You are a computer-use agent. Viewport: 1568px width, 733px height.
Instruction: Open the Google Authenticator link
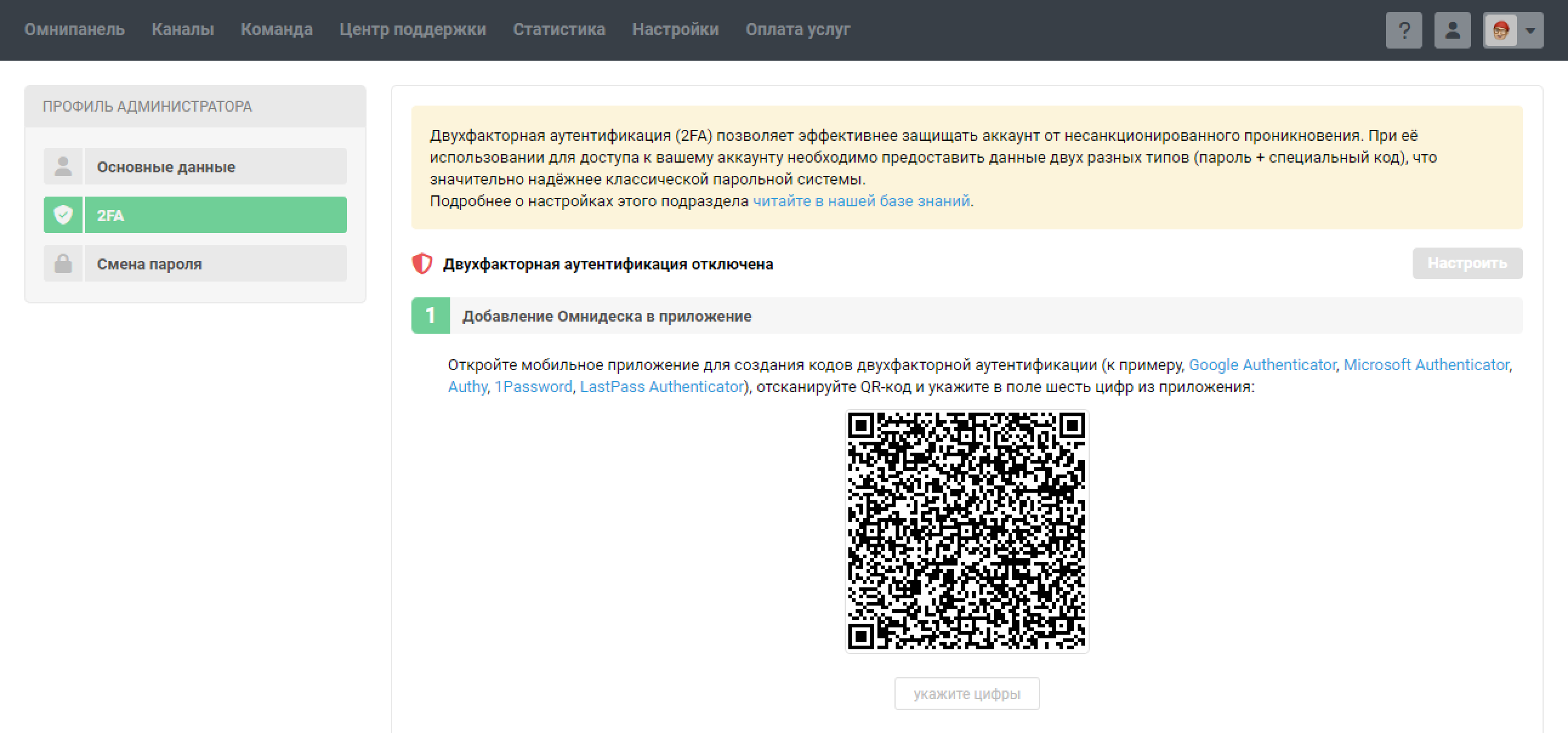[1262, 365]
